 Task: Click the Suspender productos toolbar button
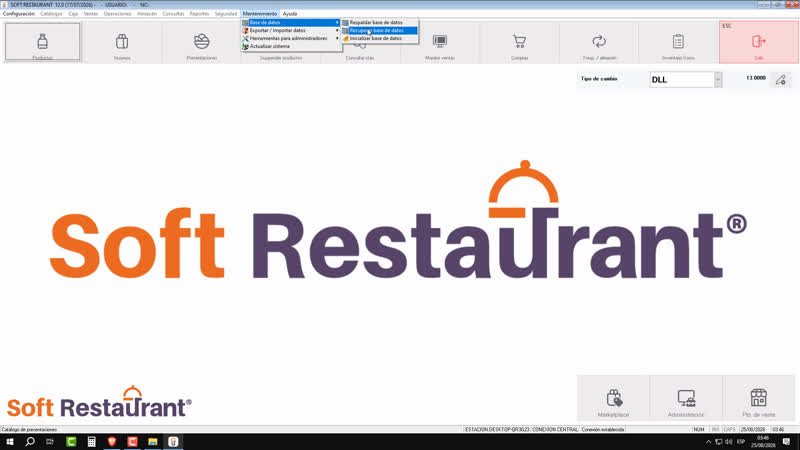pos(281,57)
